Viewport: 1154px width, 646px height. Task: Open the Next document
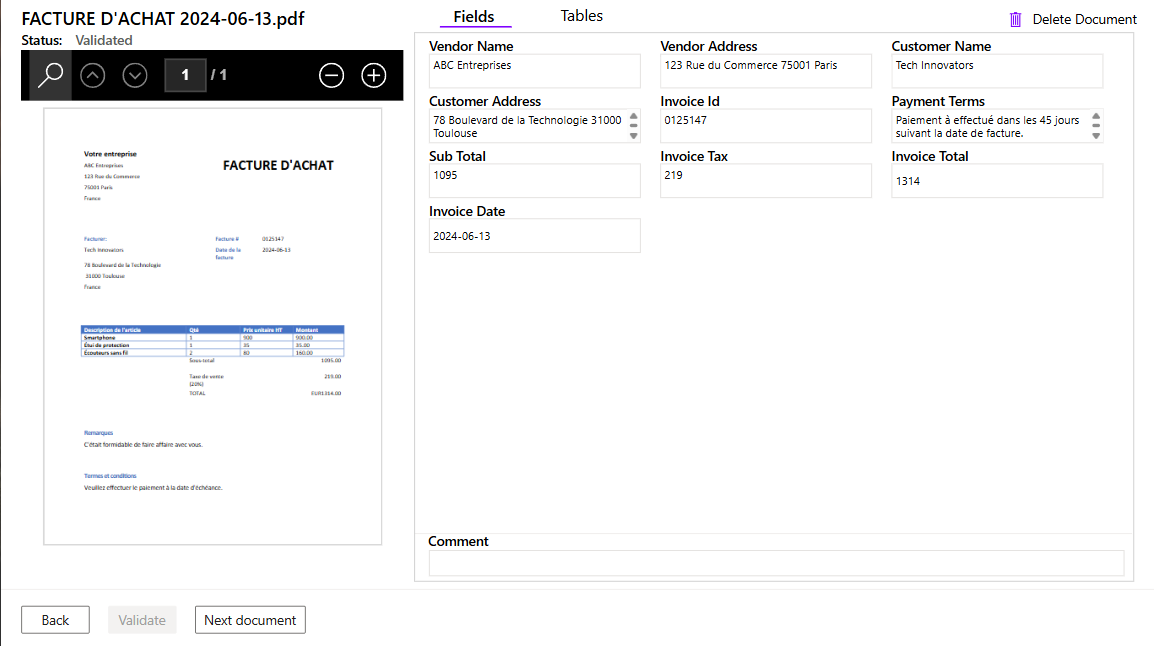click(x=250, y=620)
